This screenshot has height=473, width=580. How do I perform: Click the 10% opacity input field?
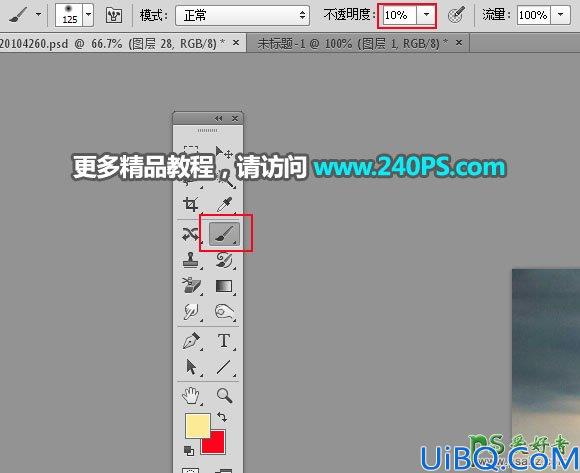point(399,15)
